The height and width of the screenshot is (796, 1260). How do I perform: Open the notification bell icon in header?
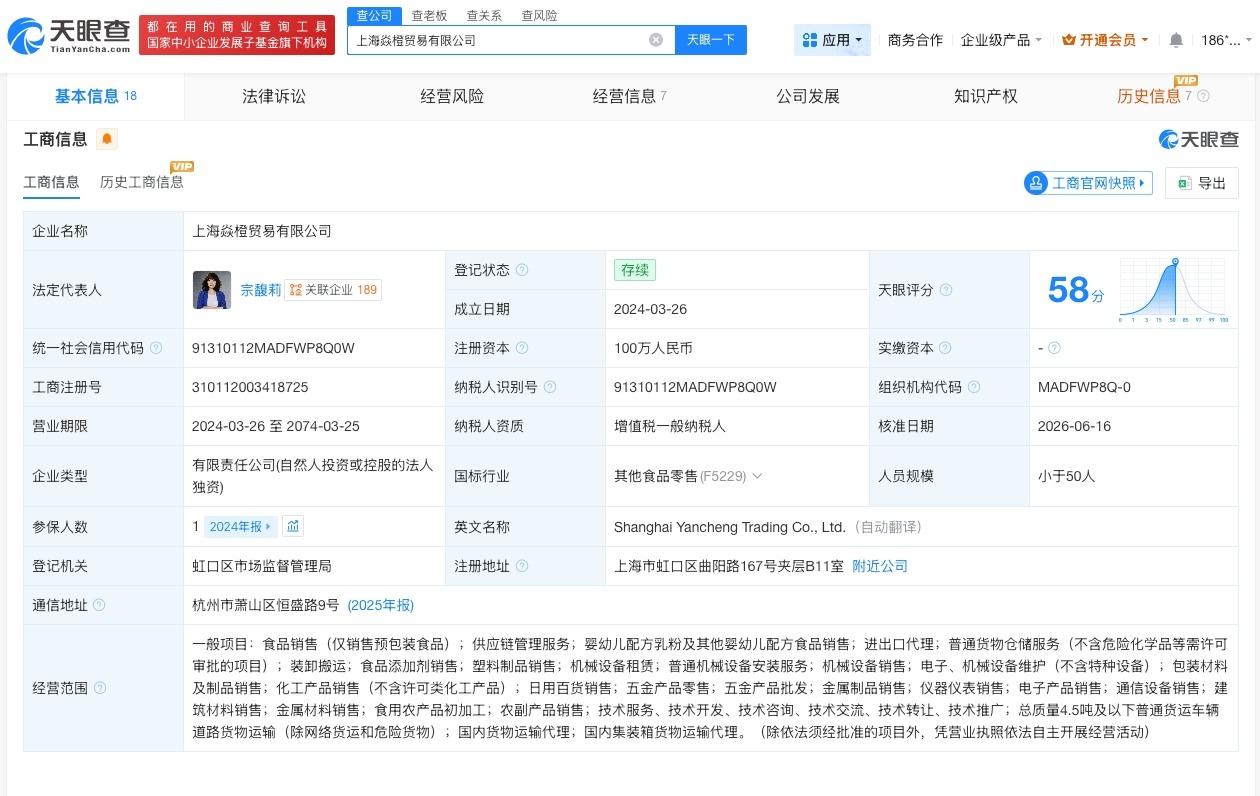pos(1176,40)
